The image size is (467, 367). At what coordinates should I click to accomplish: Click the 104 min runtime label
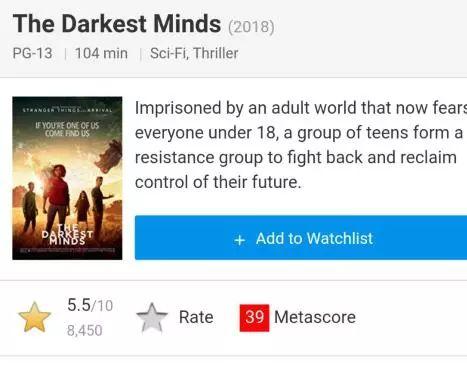tap(101, 53)
